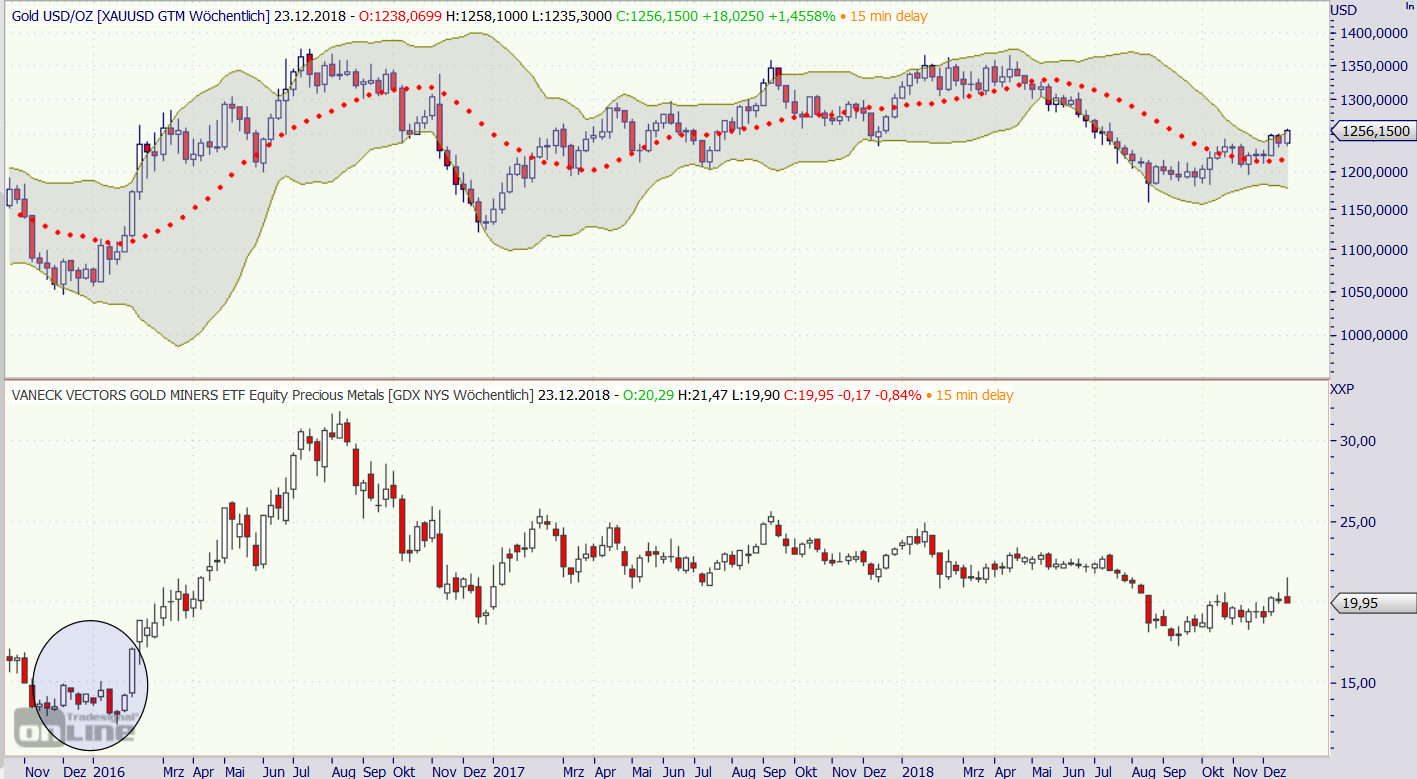Click the 25,00 price axis label
The image size is (1417, 779).
tap(1360, 521)
